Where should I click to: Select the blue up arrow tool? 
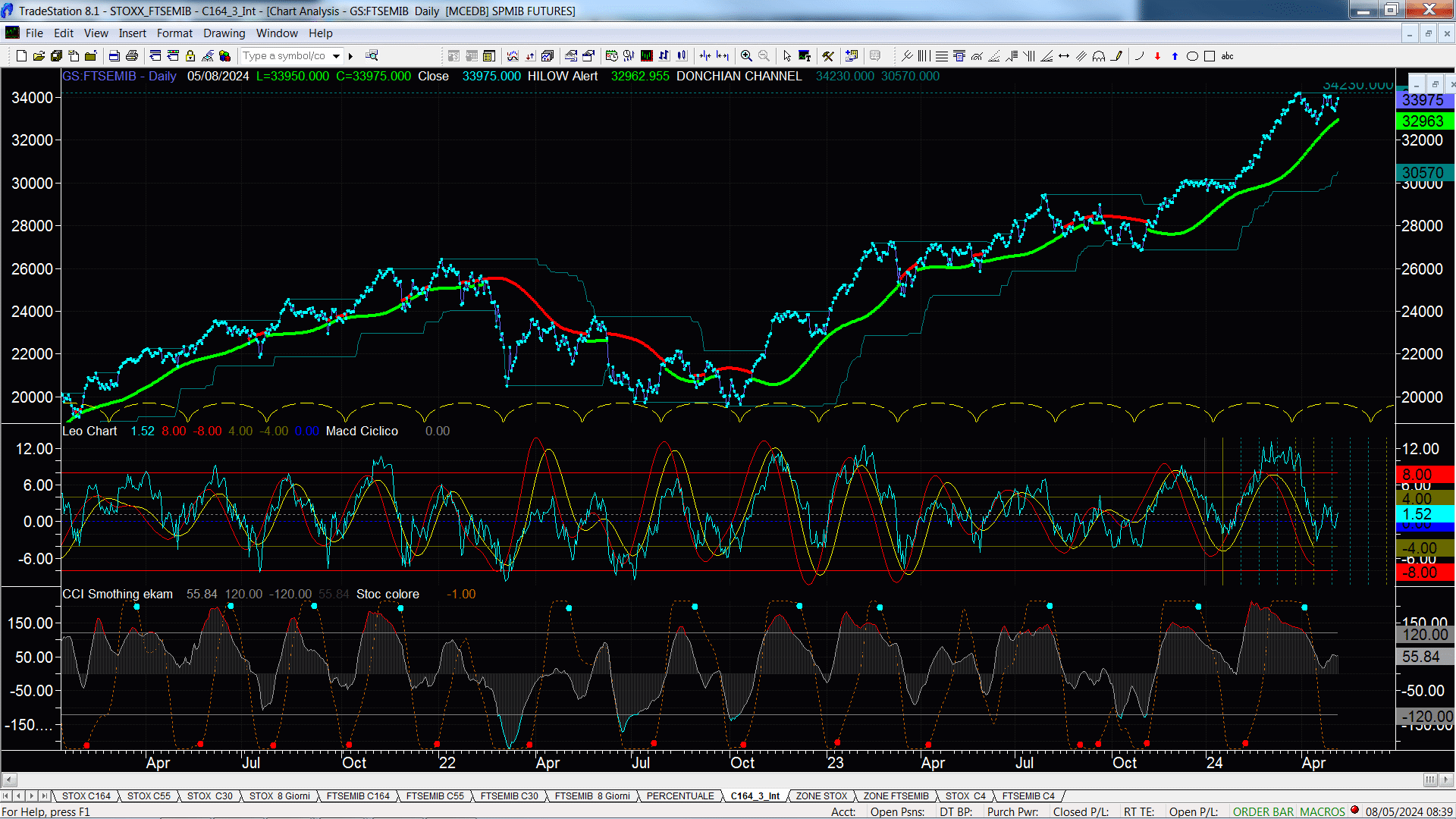coord(1175,56)
